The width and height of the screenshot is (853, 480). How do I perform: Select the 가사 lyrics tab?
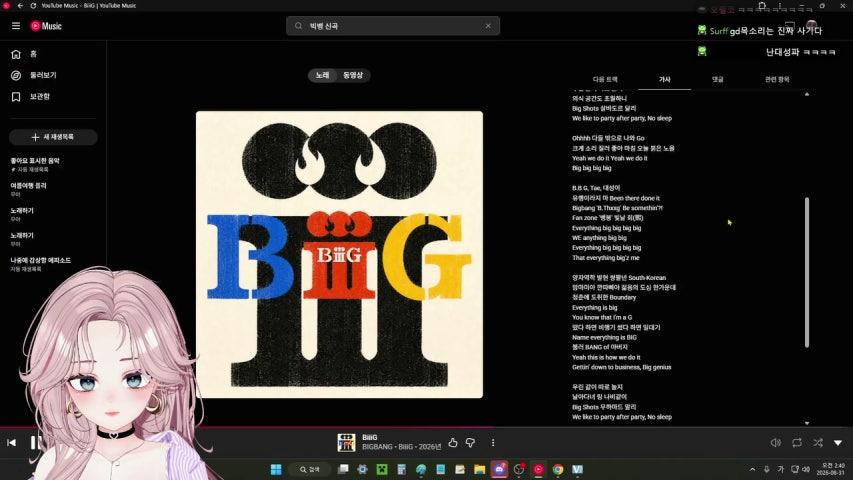[x=665, y=79]
